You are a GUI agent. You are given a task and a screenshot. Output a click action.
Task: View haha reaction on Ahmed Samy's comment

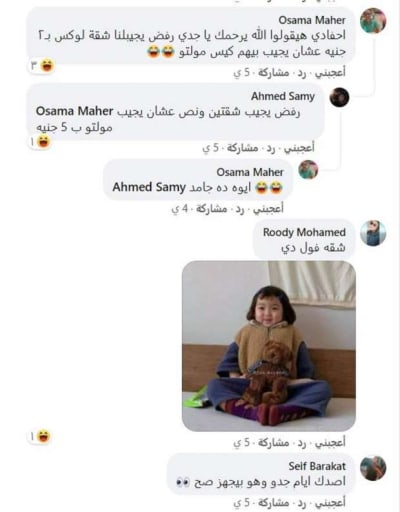40,142
